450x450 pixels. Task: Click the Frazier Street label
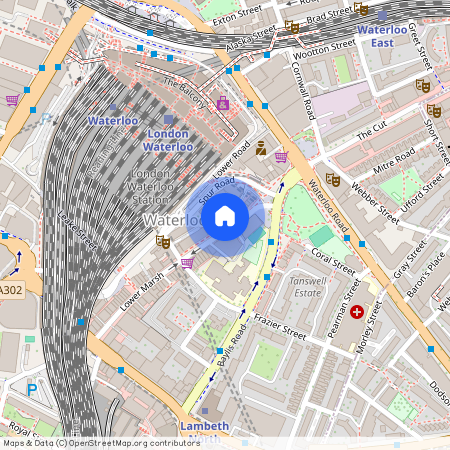click(280, 327)
